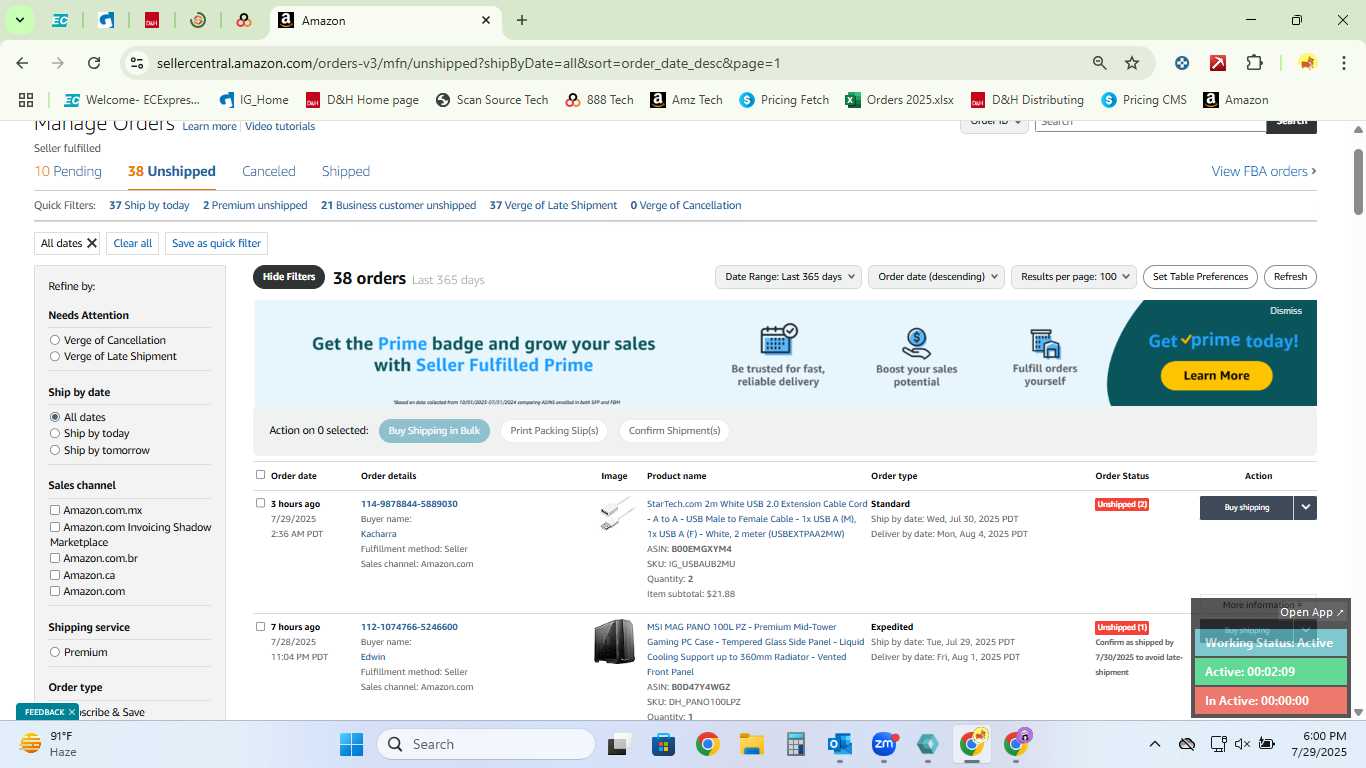This screenshot has height=768, width=1366.
Task: Dismiss the Prime banner
Action: 1285,311
